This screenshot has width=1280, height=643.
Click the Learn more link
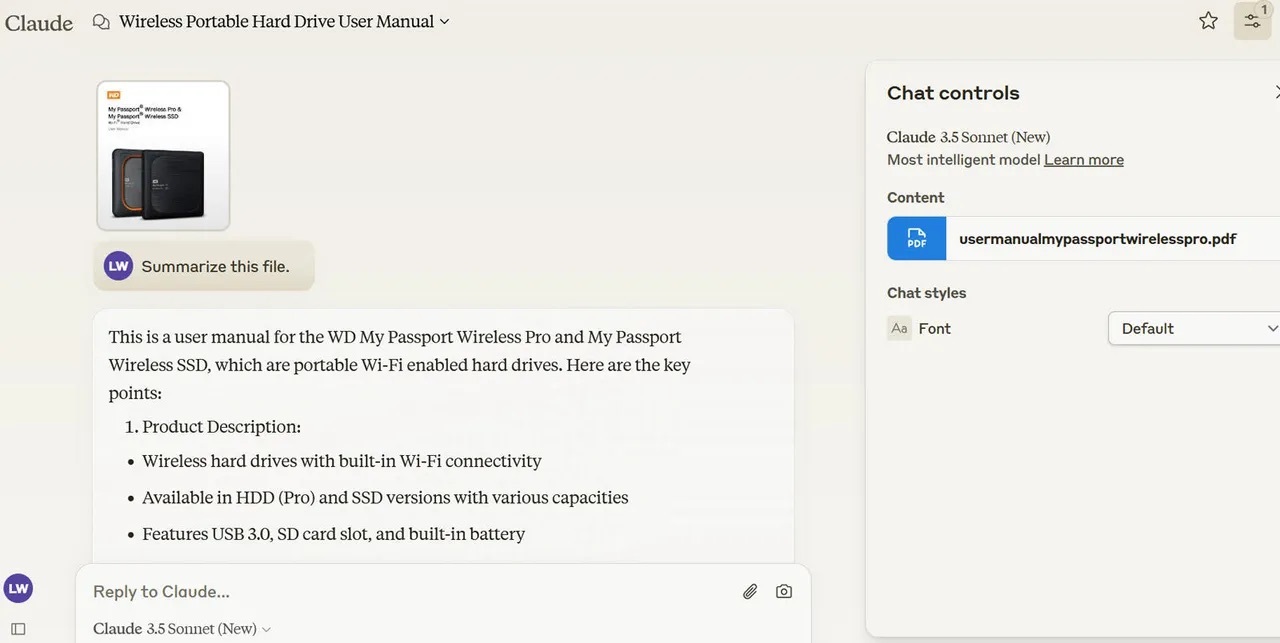point(1083,160)
